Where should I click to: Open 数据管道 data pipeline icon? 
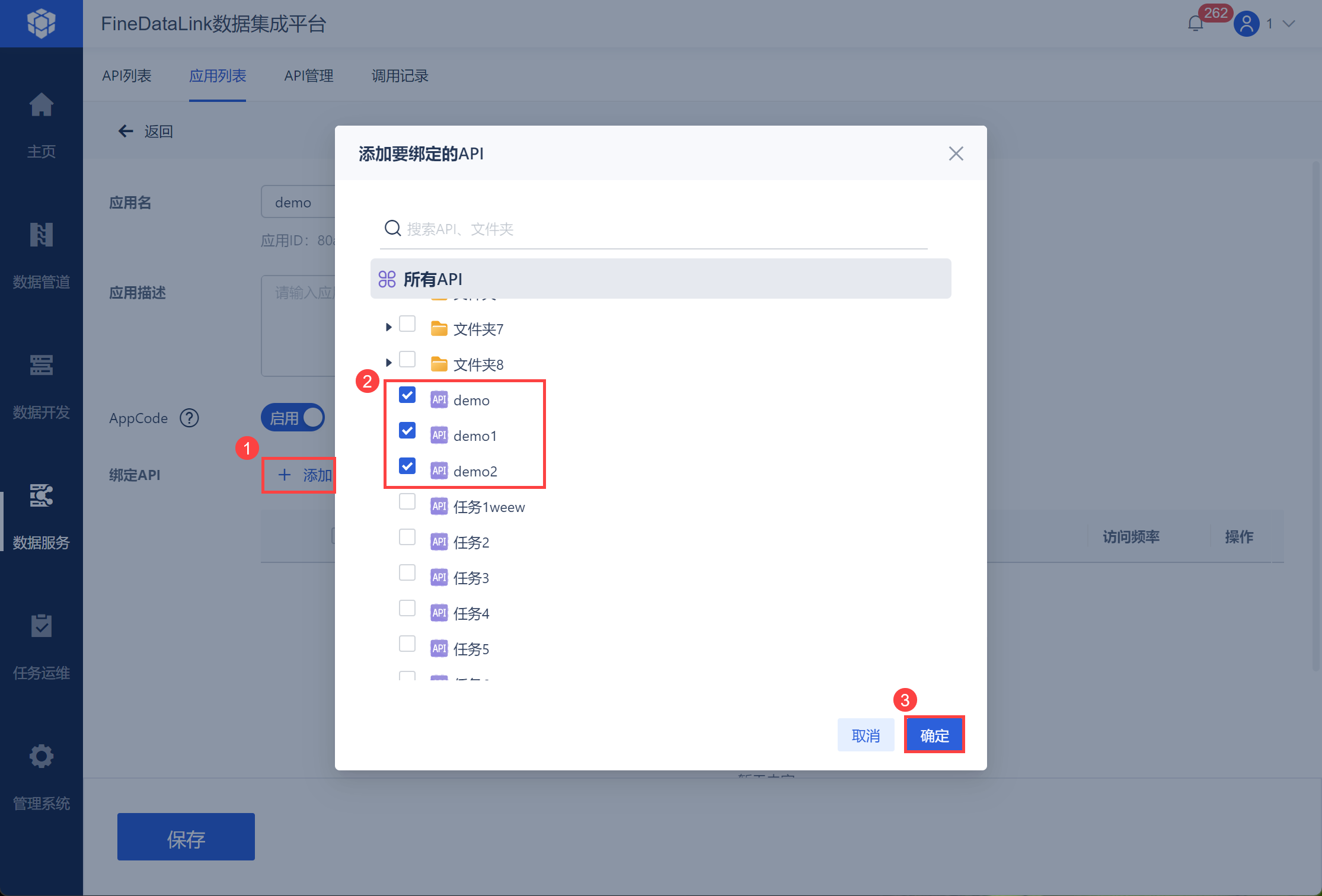click(x=41, y=236)
